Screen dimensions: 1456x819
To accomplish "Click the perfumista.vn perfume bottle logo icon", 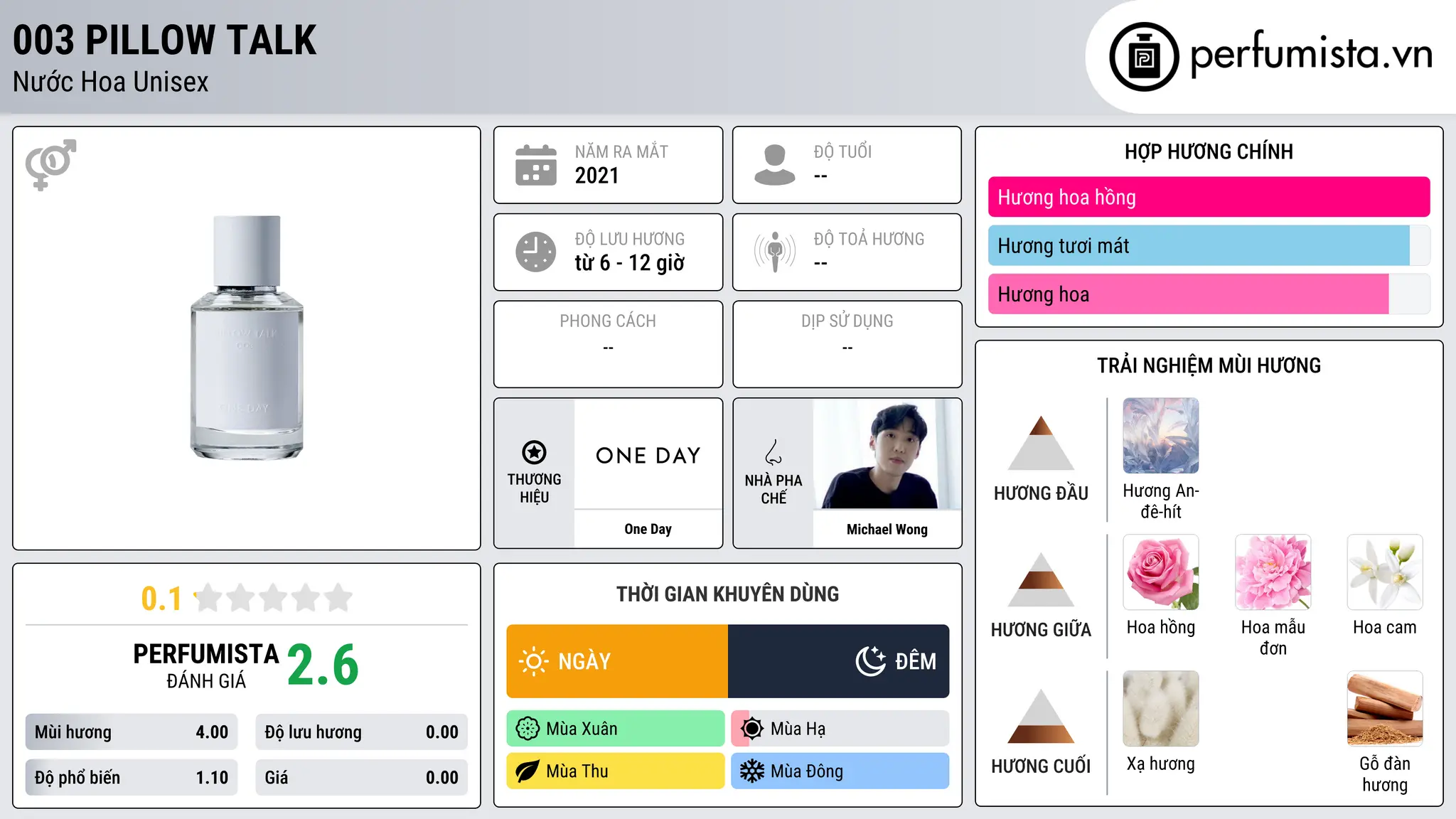I will (x=1144, y=57).
